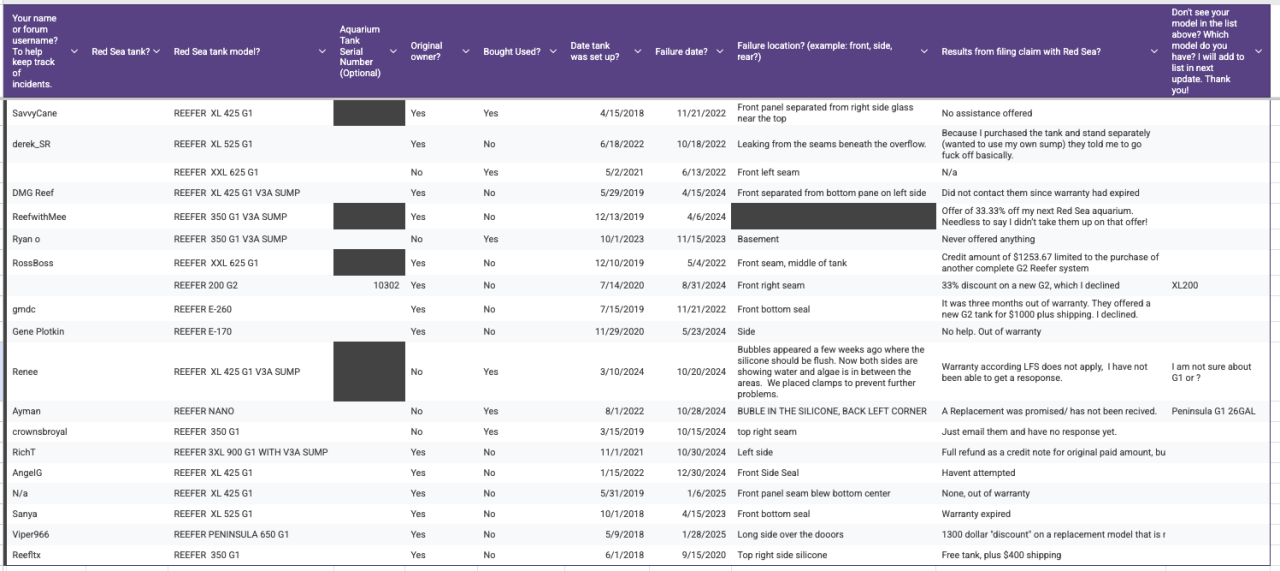Screen dimensions: 1280x571
Task: Click the "AngelG" name cell
Action: 45,472
